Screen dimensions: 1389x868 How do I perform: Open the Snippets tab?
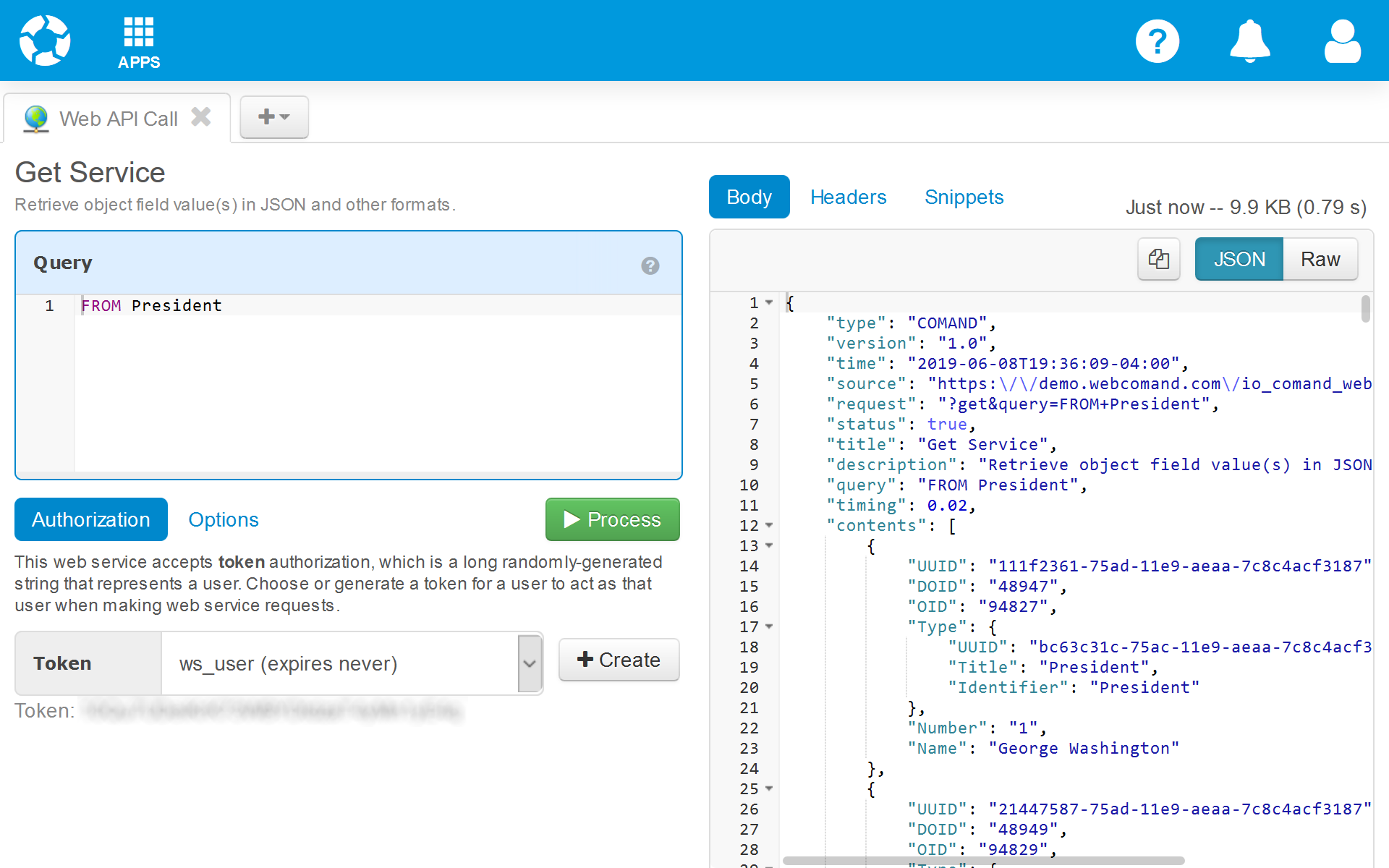964,197
